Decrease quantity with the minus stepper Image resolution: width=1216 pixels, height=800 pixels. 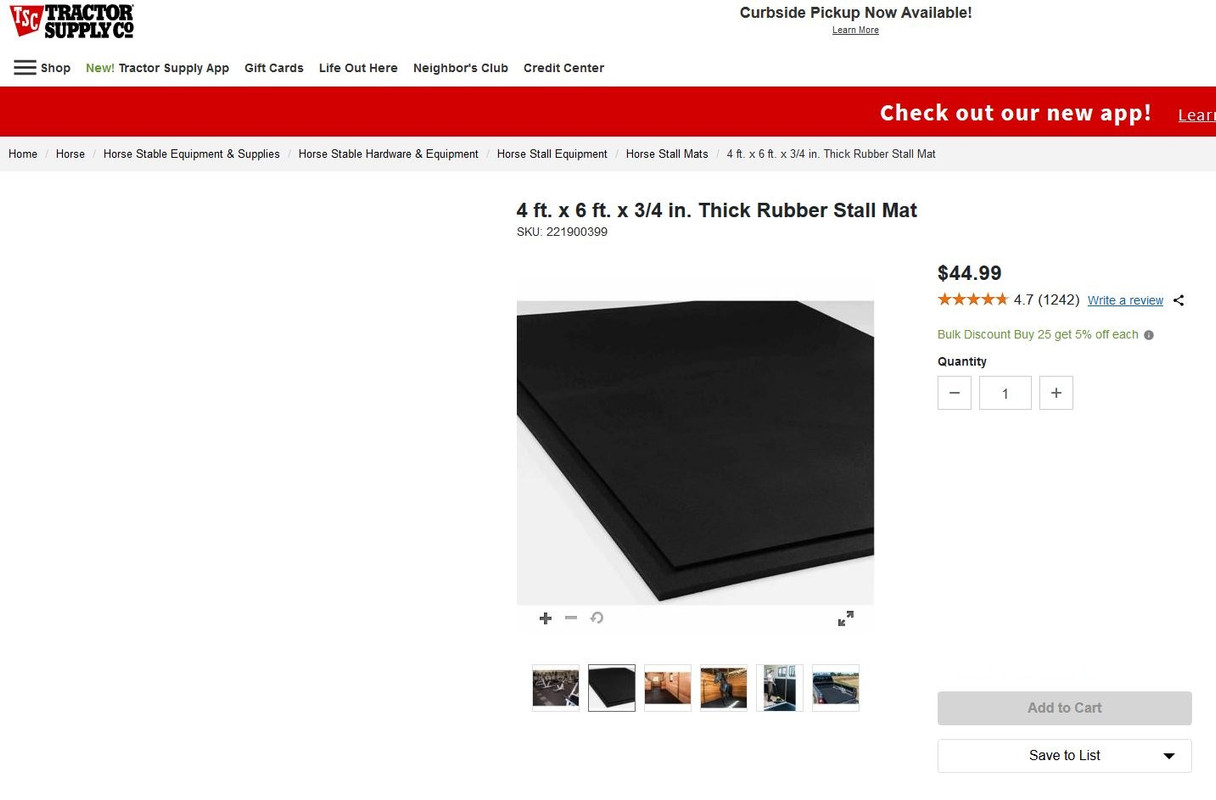tap(954, 393)
